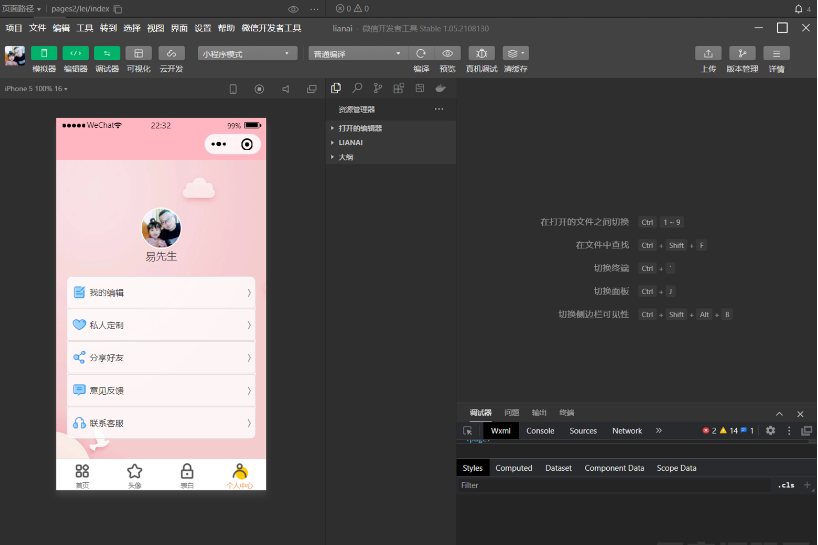Open the upload button in toolbar
818x545 pixels.
pyautogui.click(x=708, y=53)
